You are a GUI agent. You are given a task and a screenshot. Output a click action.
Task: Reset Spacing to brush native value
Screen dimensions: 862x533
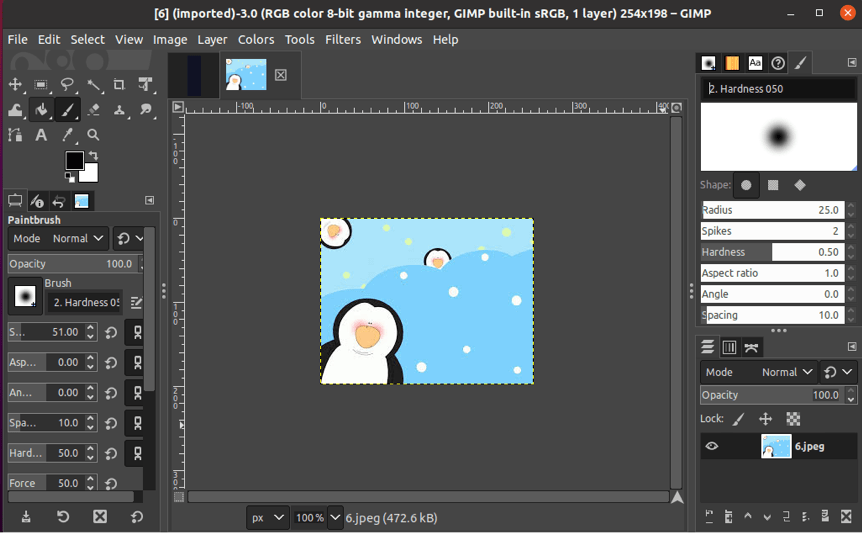tap(111, 423)
